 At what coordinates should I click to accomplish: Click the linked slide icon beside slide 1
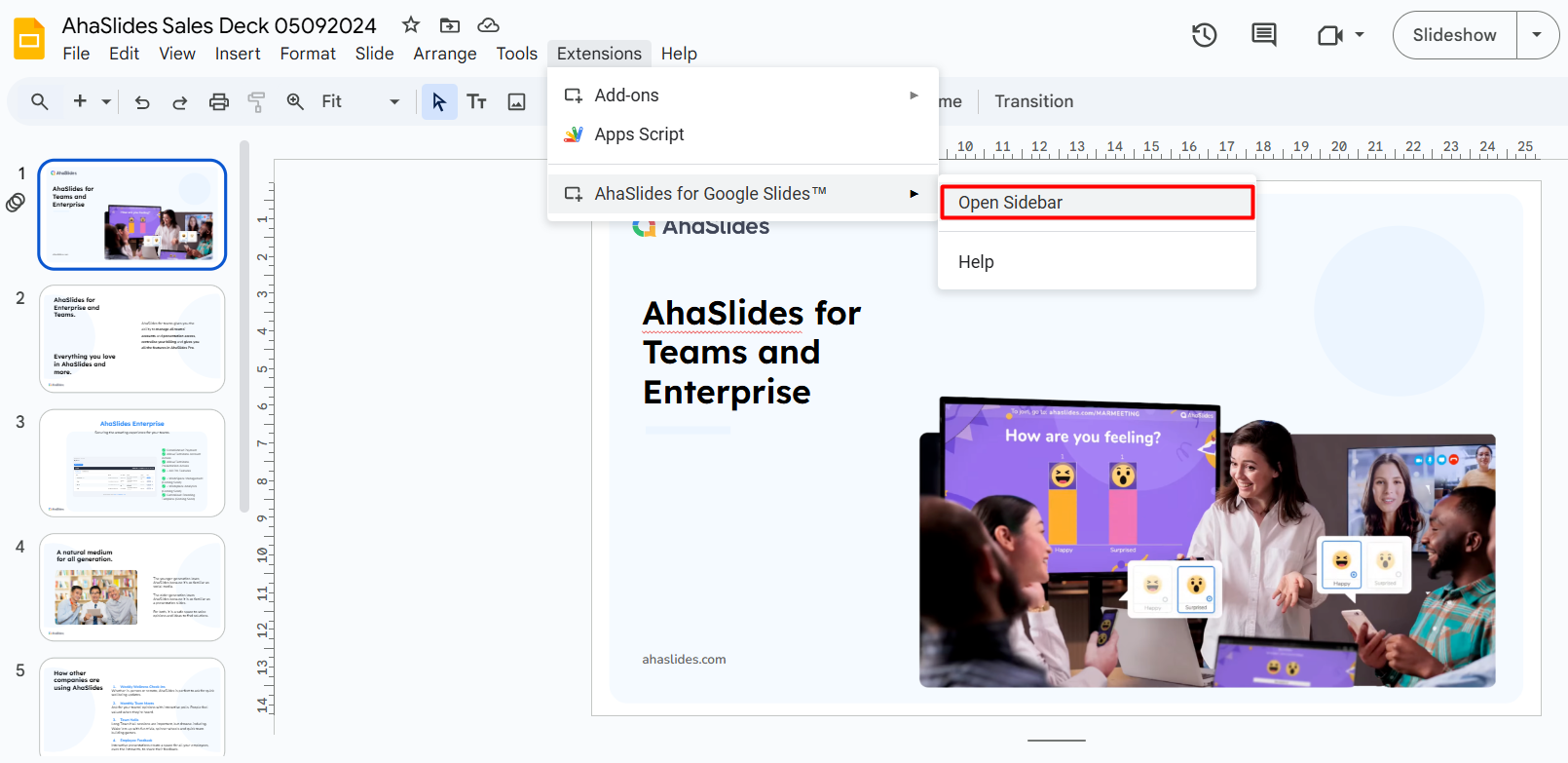coord(16,203)
